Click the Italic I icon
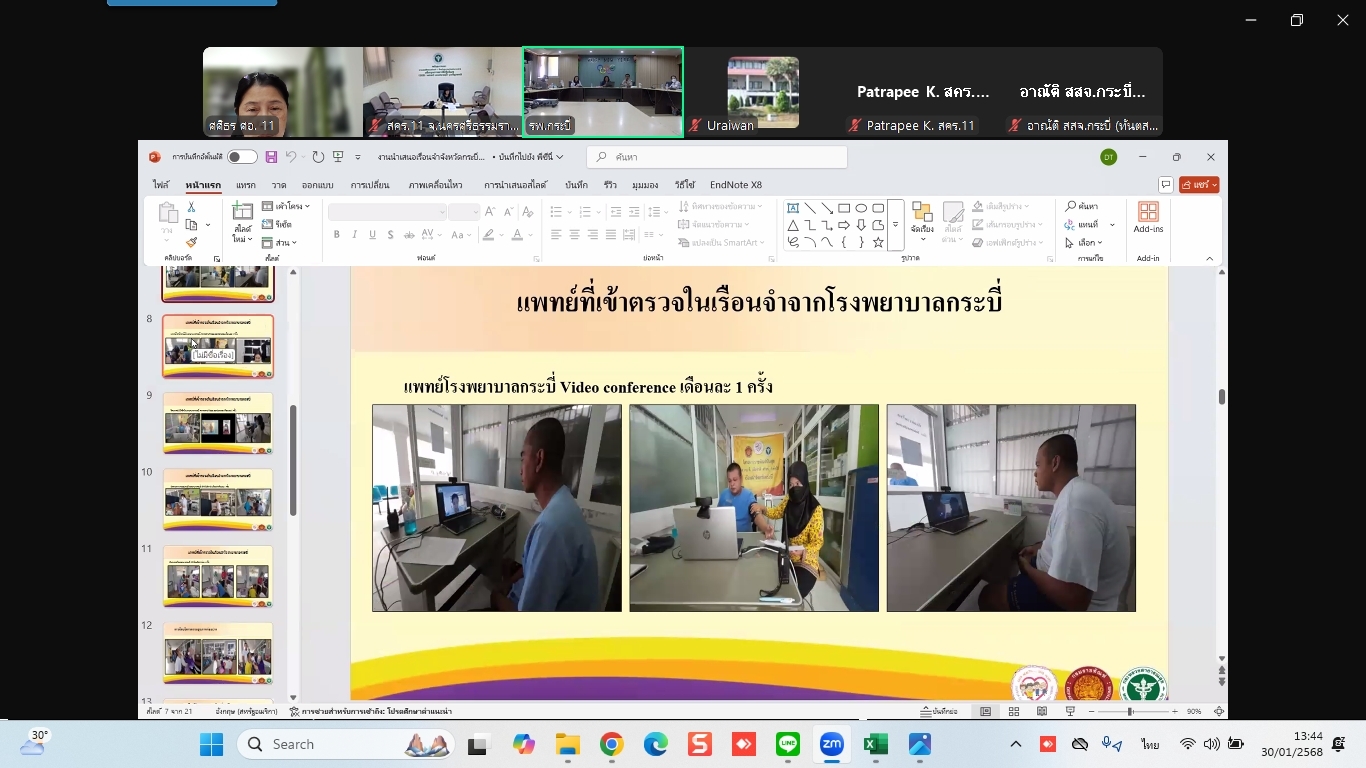 (x=355, y=235)
